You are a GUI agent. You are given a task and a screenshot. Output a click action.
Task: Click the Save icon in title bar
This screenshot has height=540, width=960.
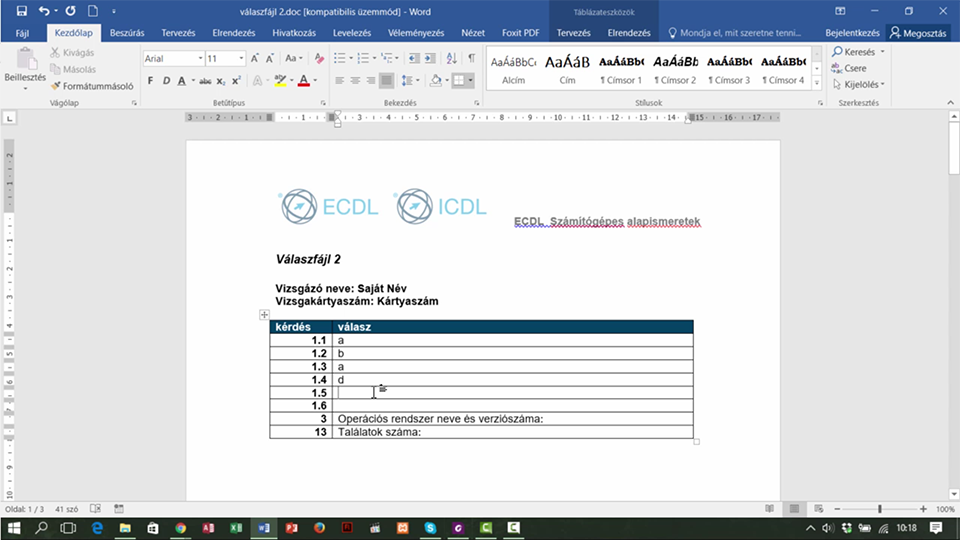coord(21,11)
